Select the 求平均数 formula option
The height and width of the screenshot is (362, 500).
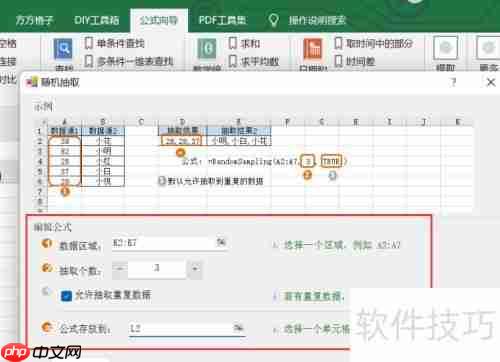[254, 61]
